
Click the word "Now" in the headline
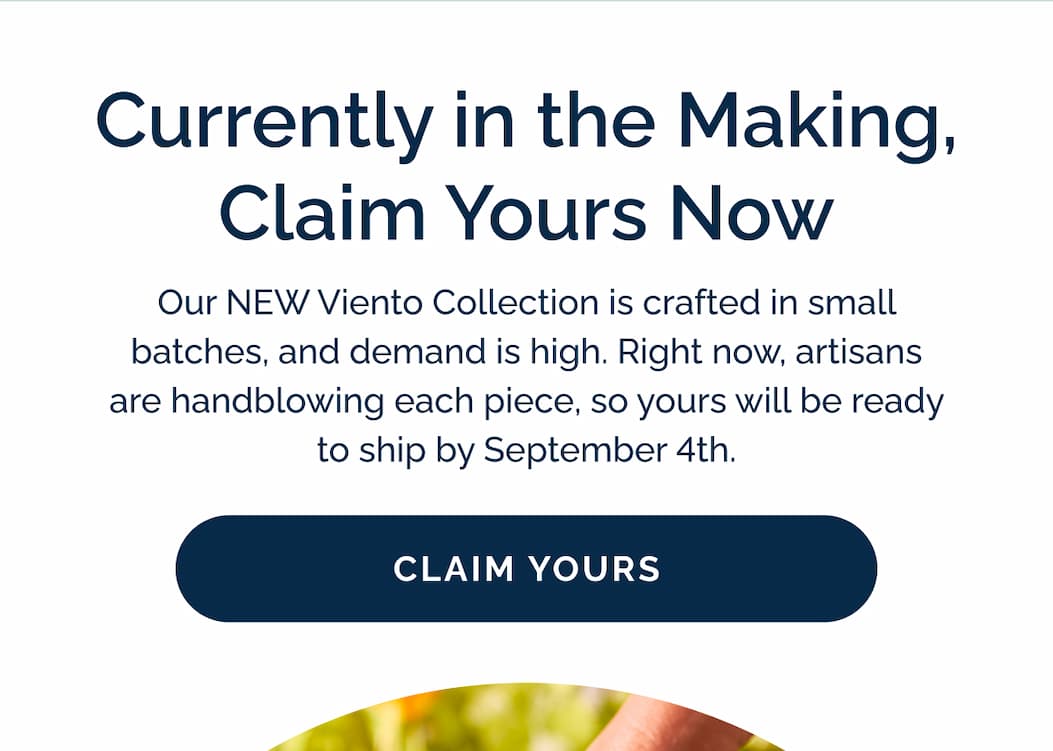coord(751,213)
